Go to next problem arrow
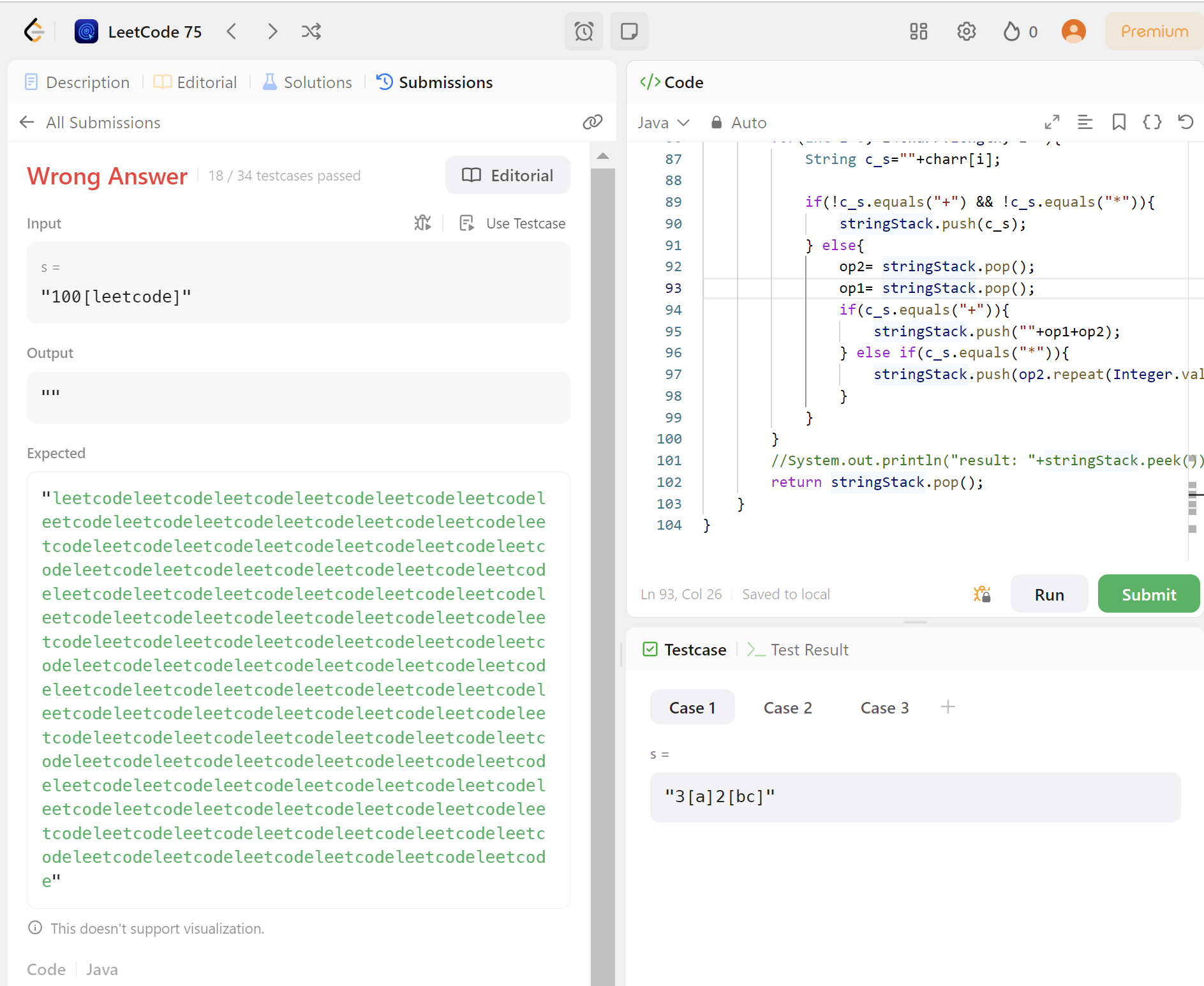The height and width of the screenshot is (986, 1204). 272,31
